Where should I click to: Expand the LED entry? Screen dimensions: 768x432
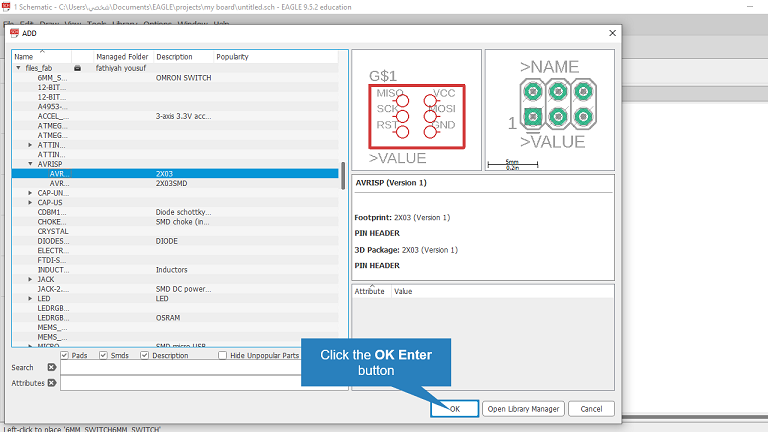[x=30, y=298]
